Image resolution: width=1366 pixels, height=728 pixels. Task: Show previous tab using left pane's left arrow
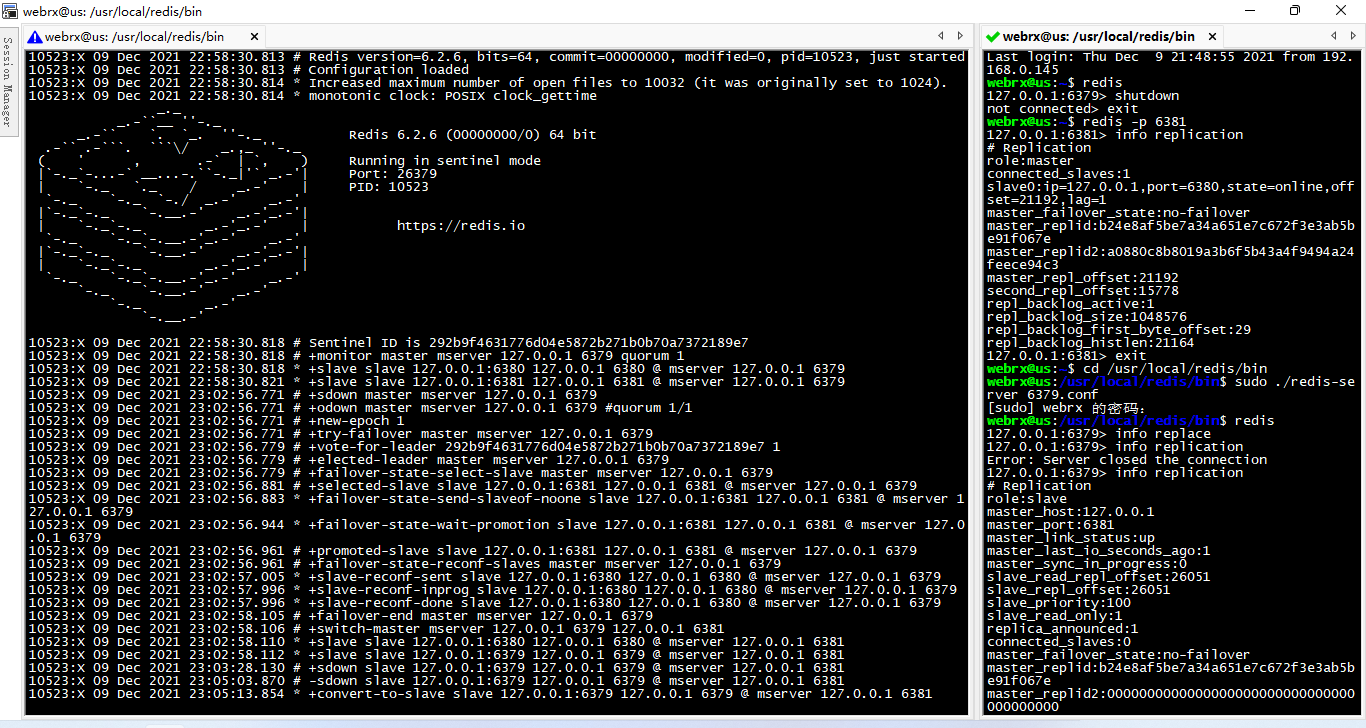(x=940, y=36)
